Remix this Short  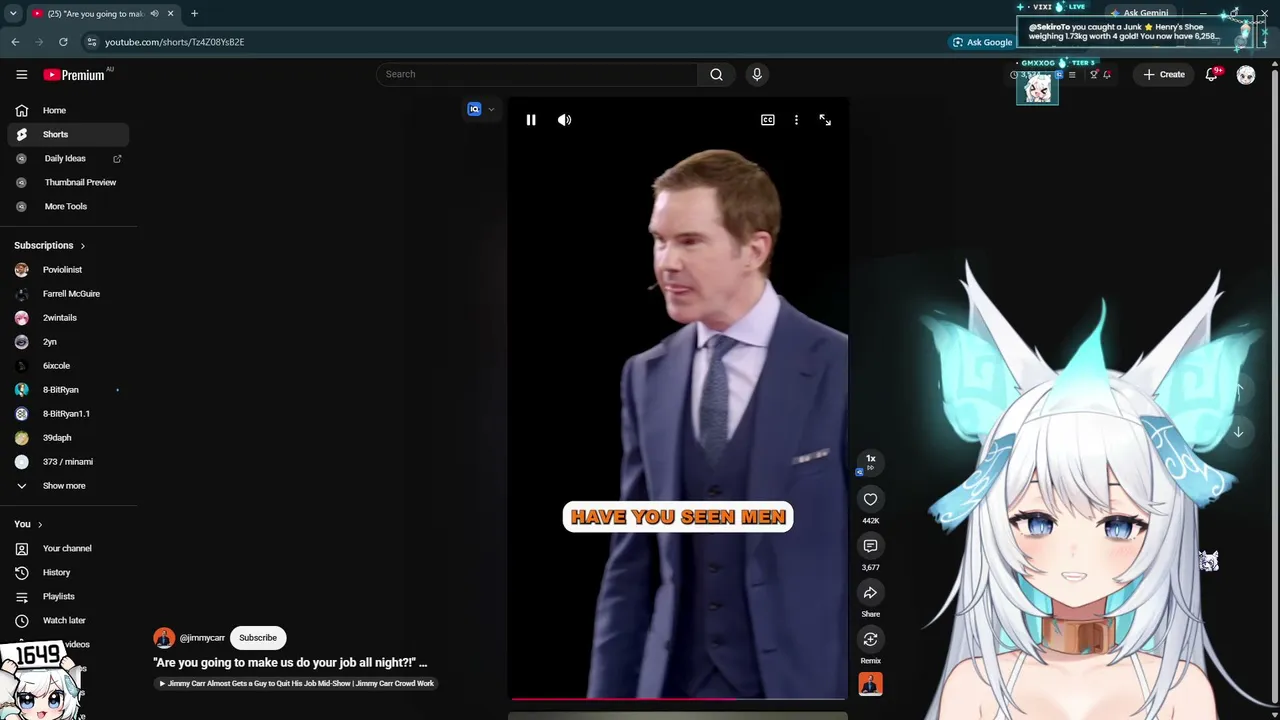pos(870,639)
